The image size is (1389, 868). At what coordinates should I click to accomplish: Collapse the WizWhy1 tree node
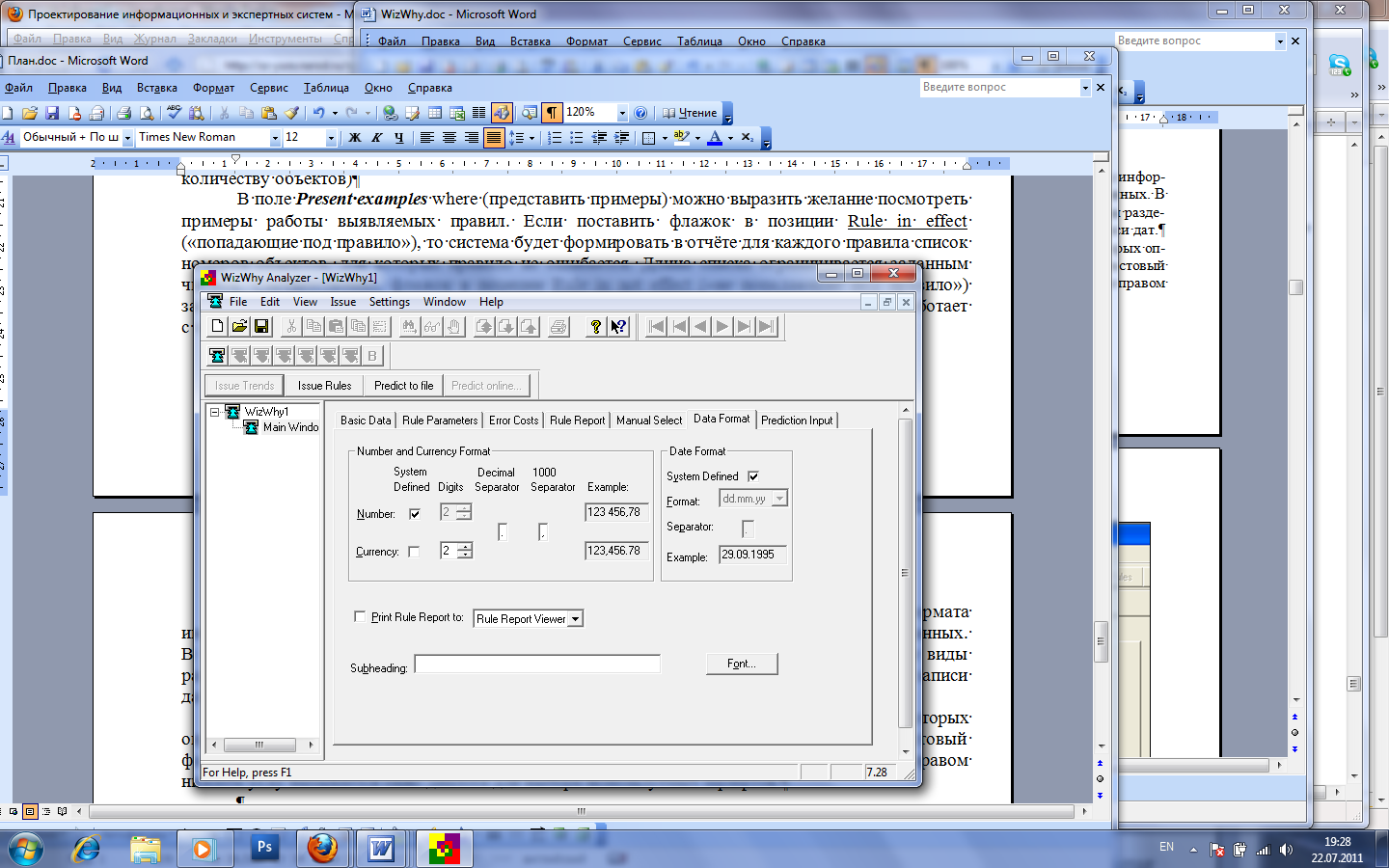[216, 412]
